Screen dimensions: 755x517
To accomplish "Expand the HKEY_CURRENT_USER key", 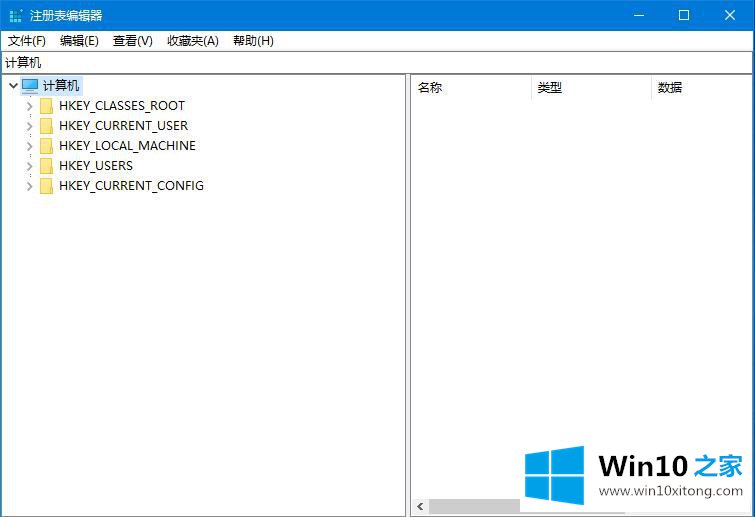I will tap(29, 126).
